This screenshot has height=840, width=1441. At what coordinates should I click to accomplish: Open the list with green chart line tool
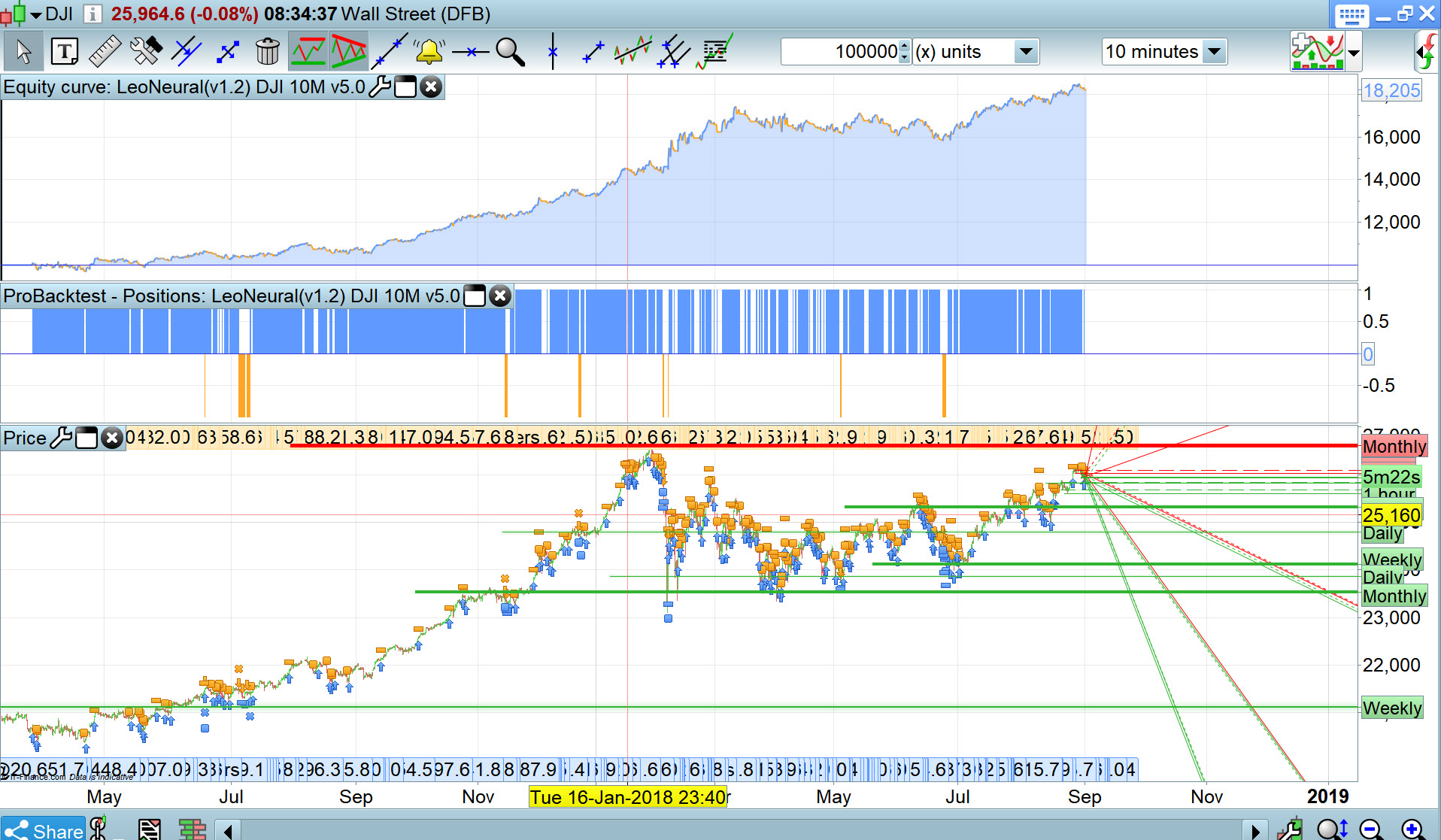715,52
